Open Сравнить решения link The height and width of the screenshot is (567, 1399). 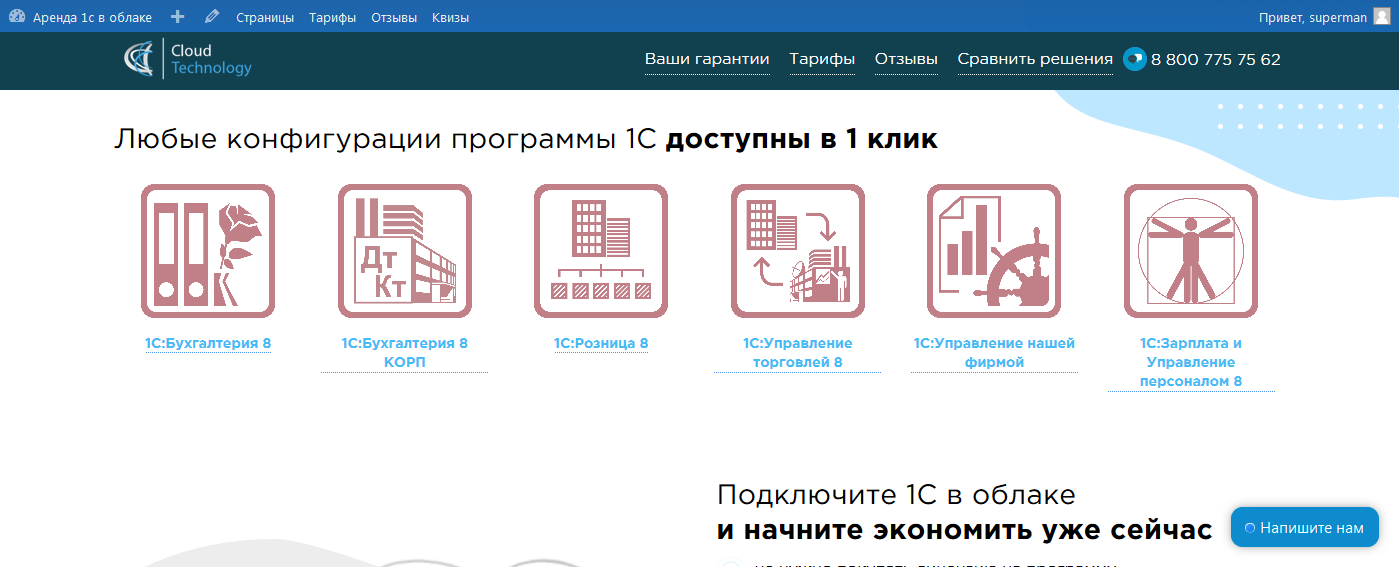coord(1035,59)
